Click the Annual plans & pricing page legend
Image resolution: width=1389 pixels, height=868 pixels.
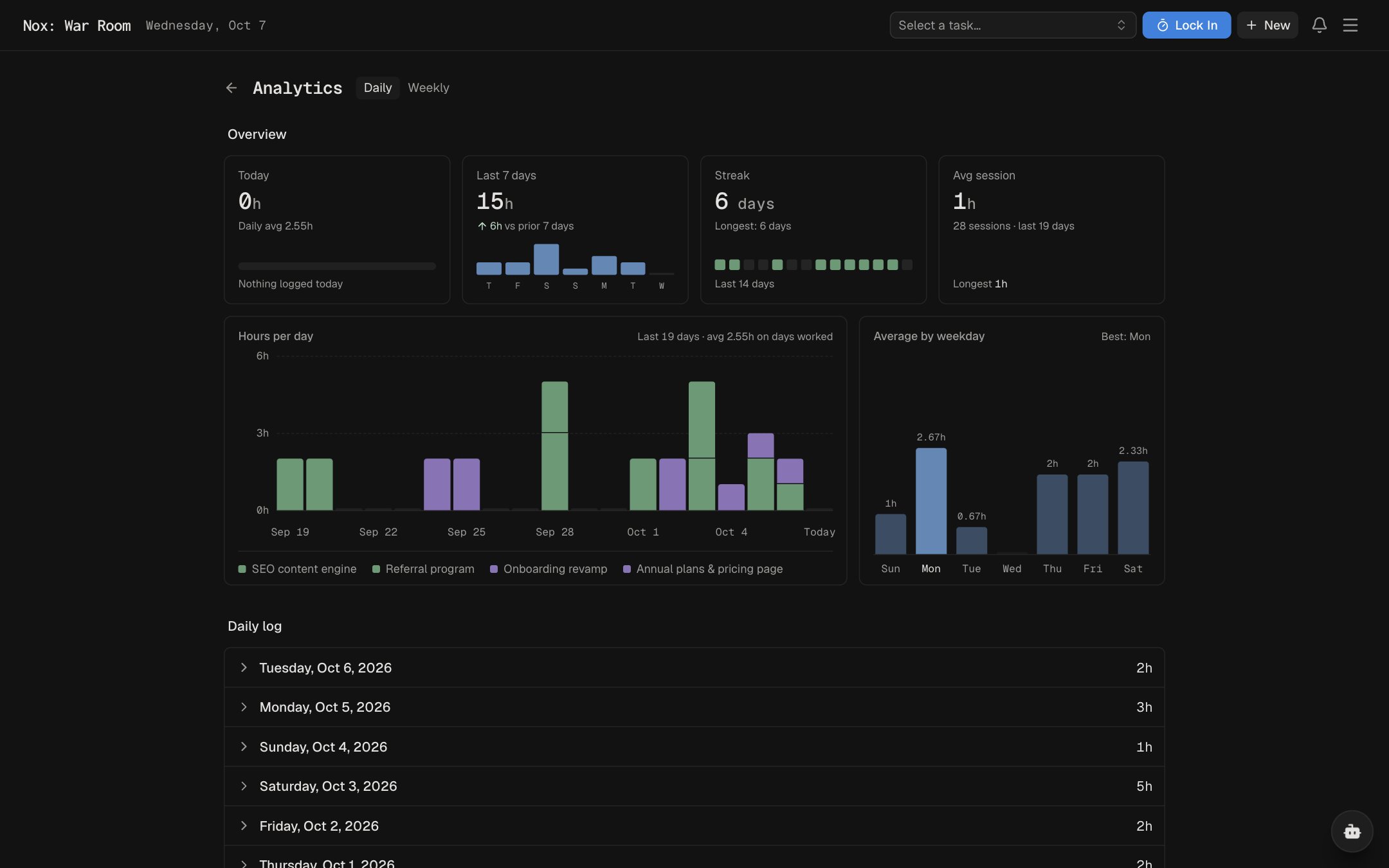coord(703,569)
